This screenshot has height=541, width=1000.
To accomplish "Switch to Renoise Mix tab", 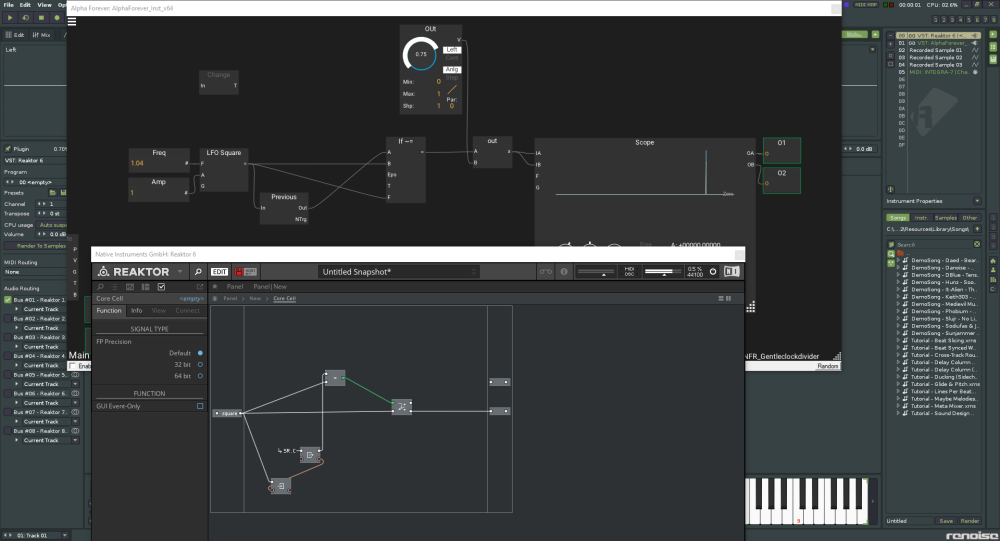I will pyautogui.click(x=41, y=35).
